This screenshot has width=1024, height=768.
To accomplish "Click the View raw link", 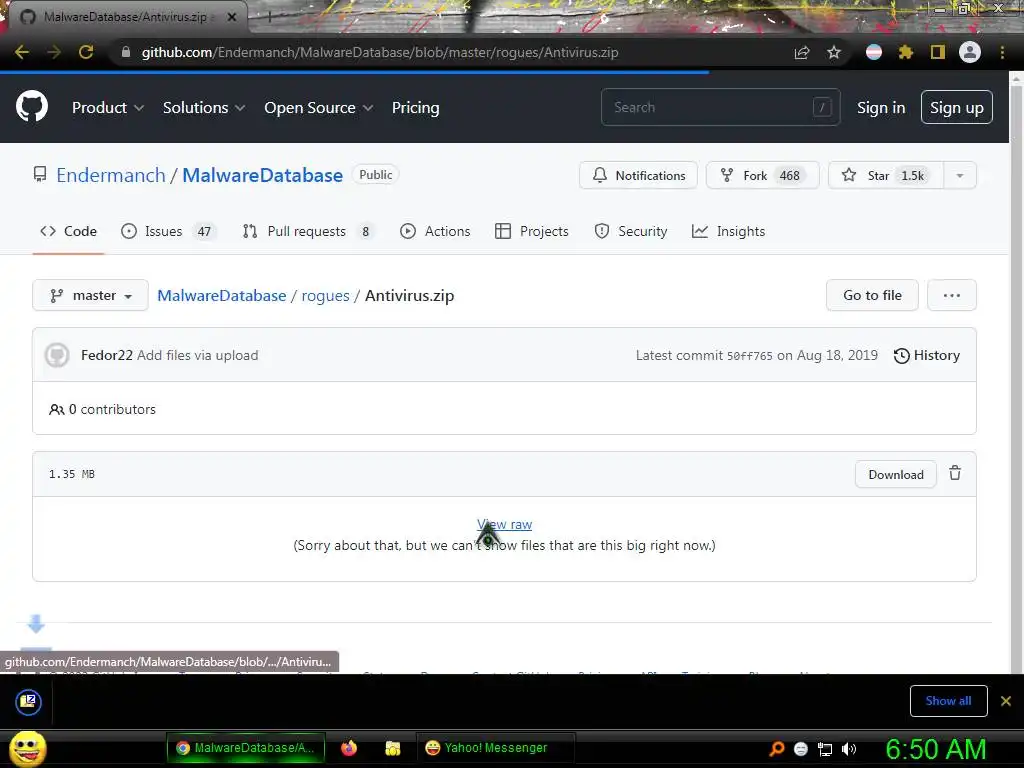I will (504, 524).
